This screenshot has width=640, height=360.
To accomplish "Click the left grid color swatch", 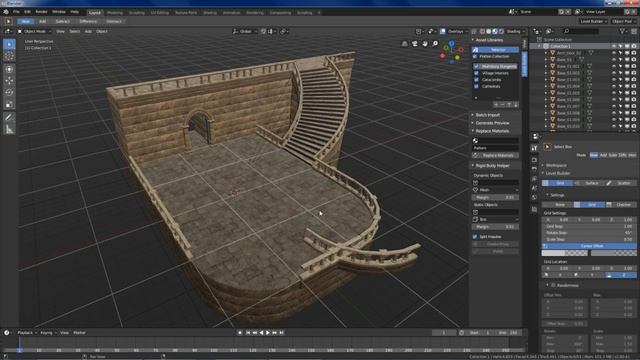I will pos(565,253).
